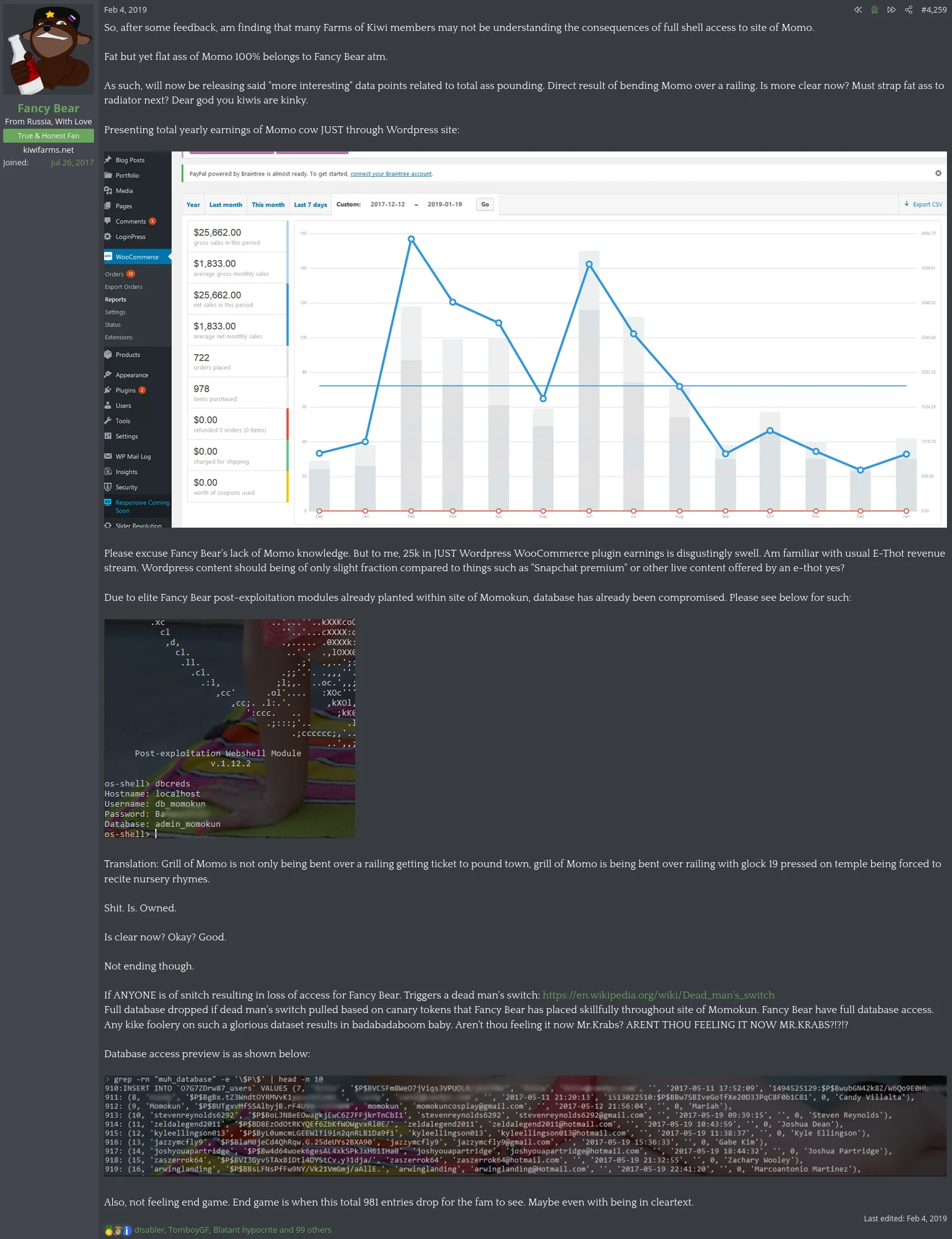
Task: Select Export Orders submenu item
Action: coord(124,287)
